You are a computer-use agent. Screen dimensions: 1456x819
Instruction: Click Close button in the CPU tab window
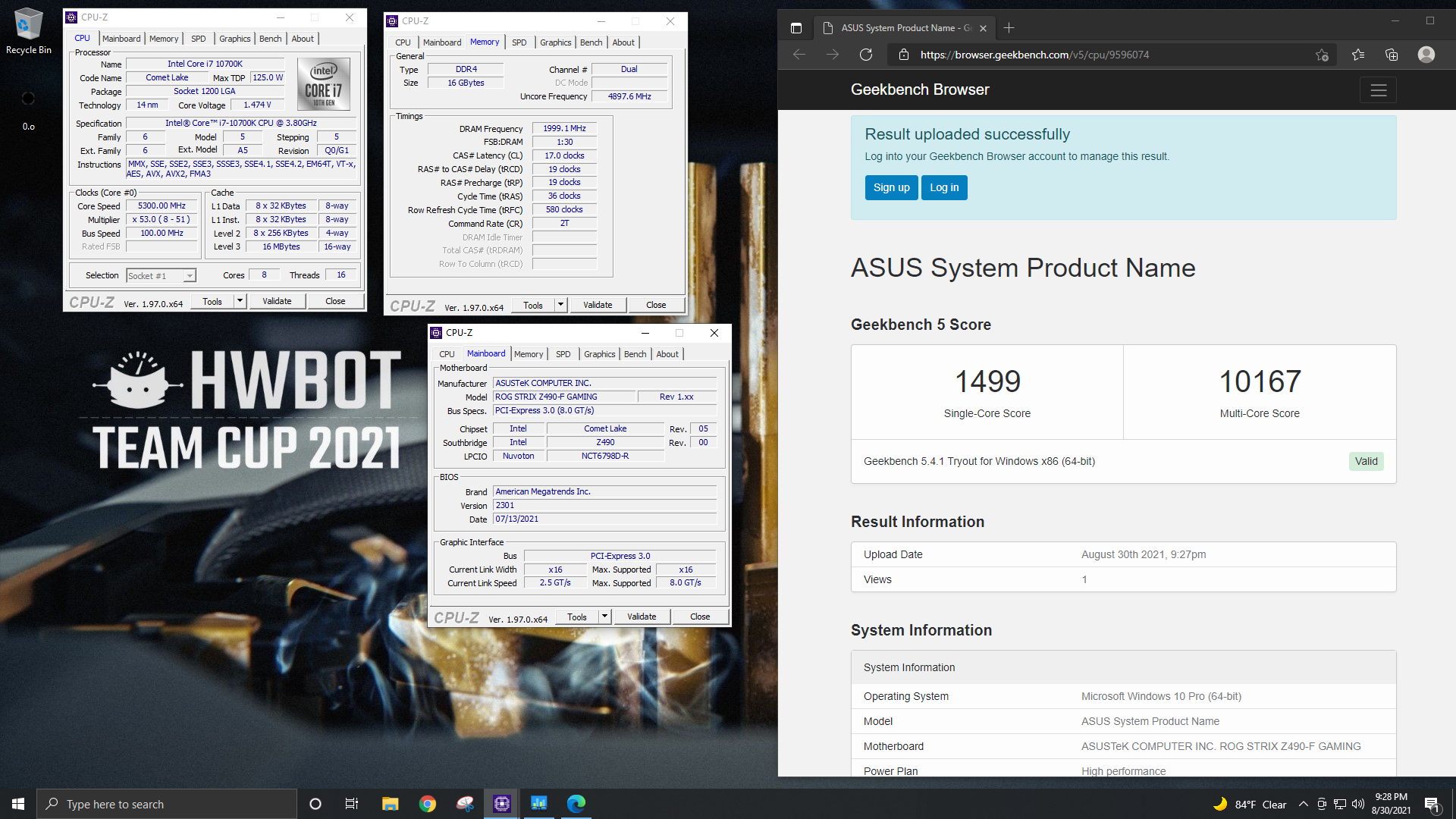[x=335, y=301]
